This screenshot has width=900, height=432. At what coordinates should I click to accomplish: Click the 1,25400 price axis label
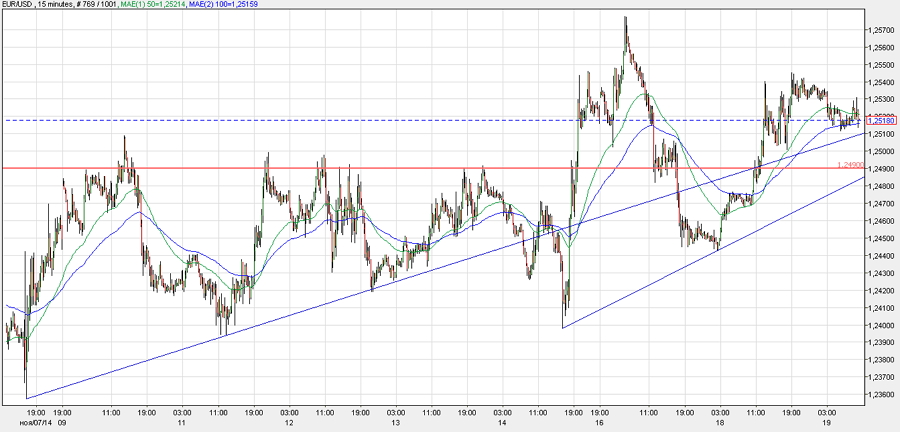pyautogui.click(x=882, y=83)
